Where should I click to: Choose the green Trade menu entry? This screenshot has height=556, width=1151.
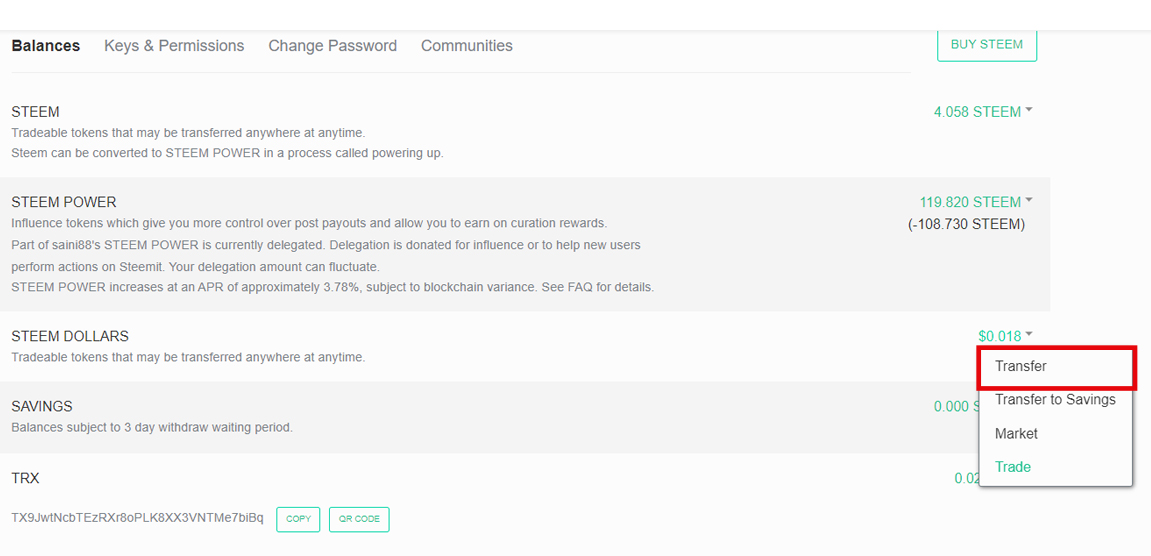click(x=1013, y=467)
